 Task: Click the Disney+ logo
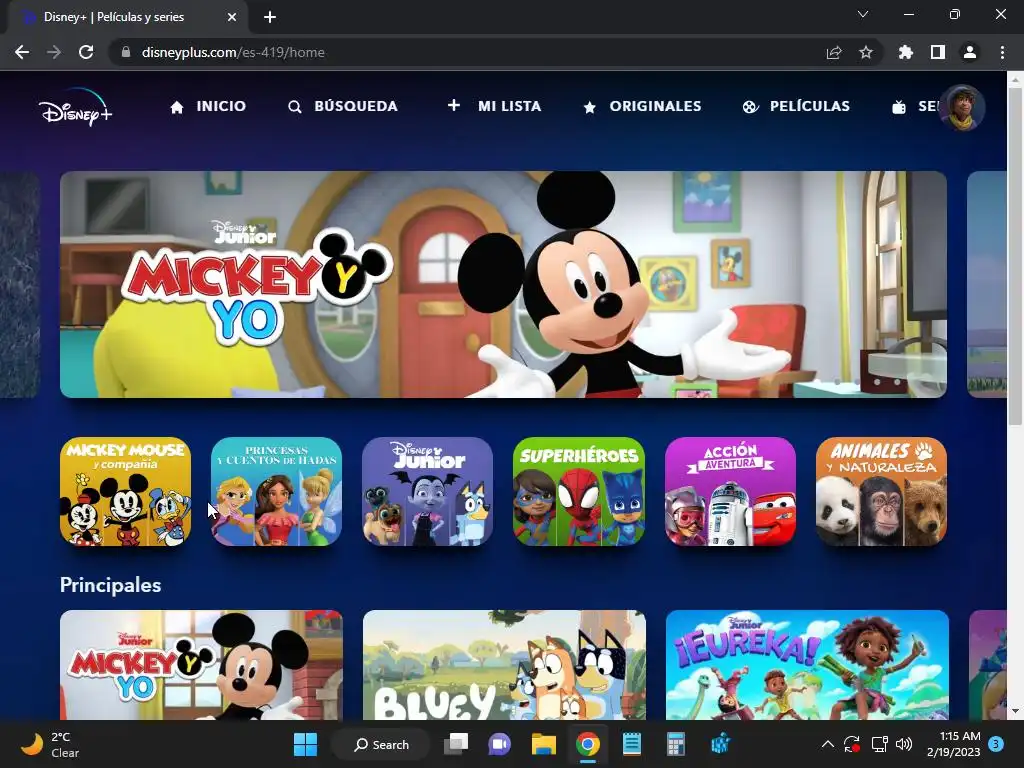point(75,108)
